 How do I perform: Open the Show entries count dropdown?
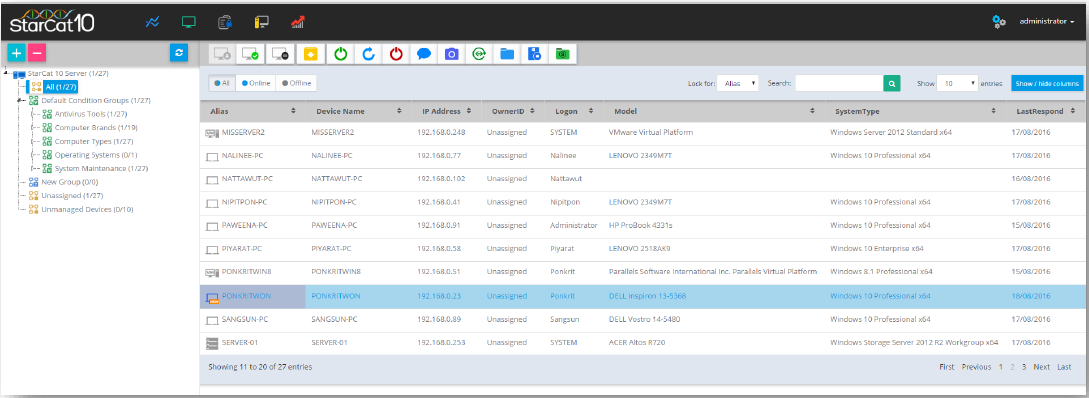coord(957,83)
